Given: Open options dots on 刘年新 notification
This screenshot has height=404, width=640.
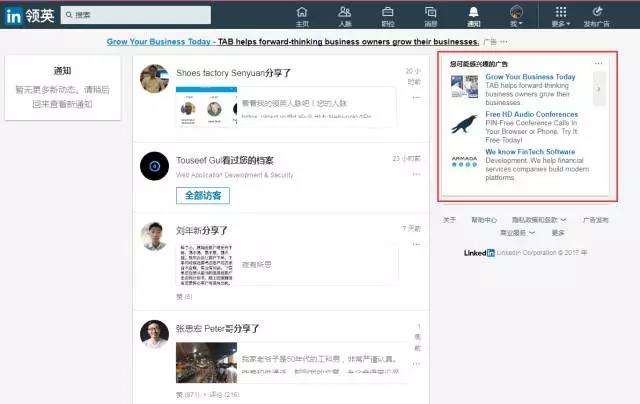Looking at the screenshot, I should (416, 244).
